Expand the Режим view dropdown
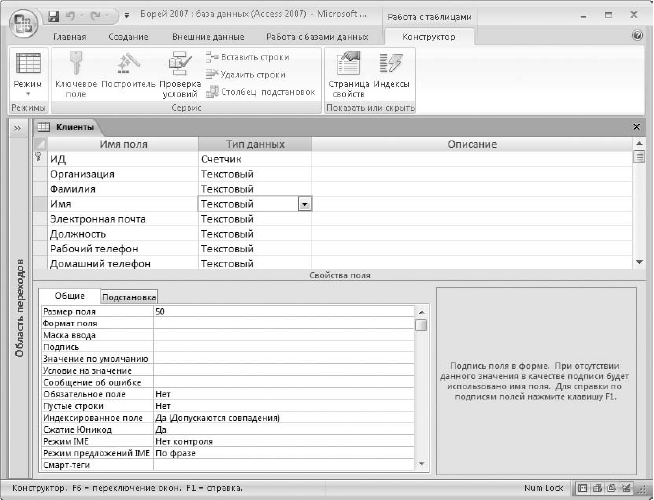The width and height of the screenshot is (654, 500). 28,94
